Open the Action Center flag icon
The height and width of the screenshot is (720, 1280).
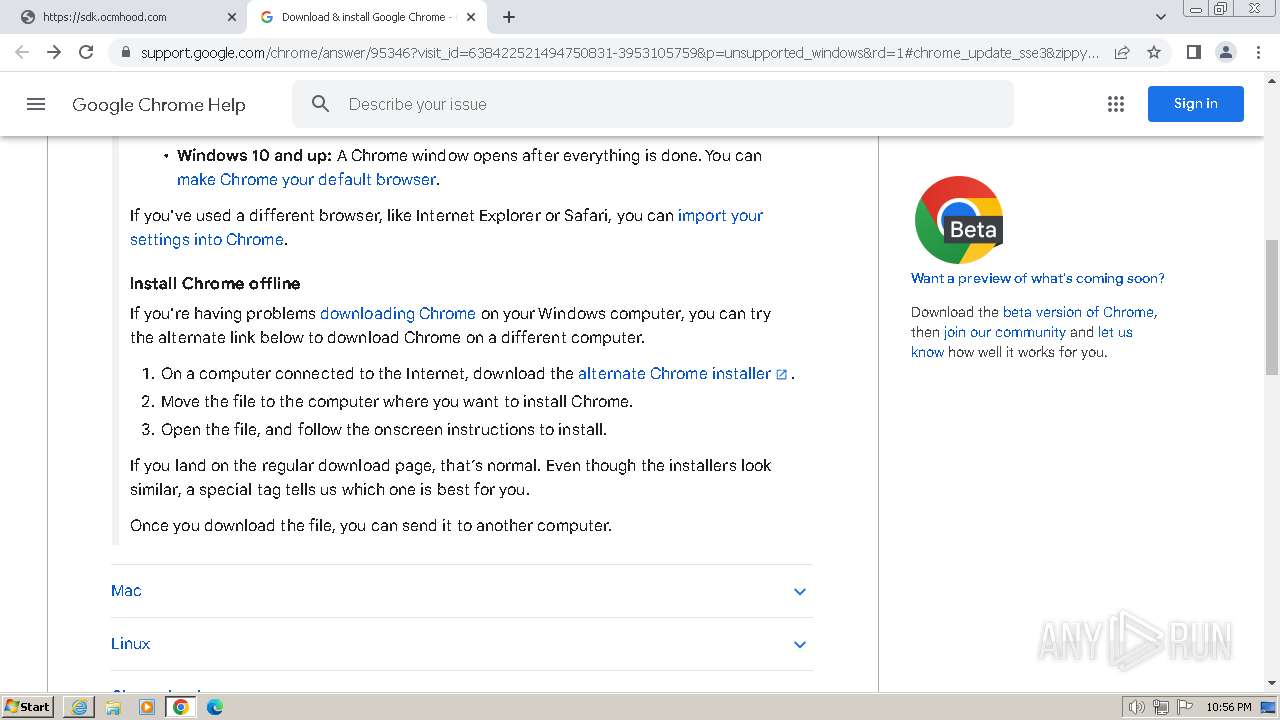tap(1185, 707)
